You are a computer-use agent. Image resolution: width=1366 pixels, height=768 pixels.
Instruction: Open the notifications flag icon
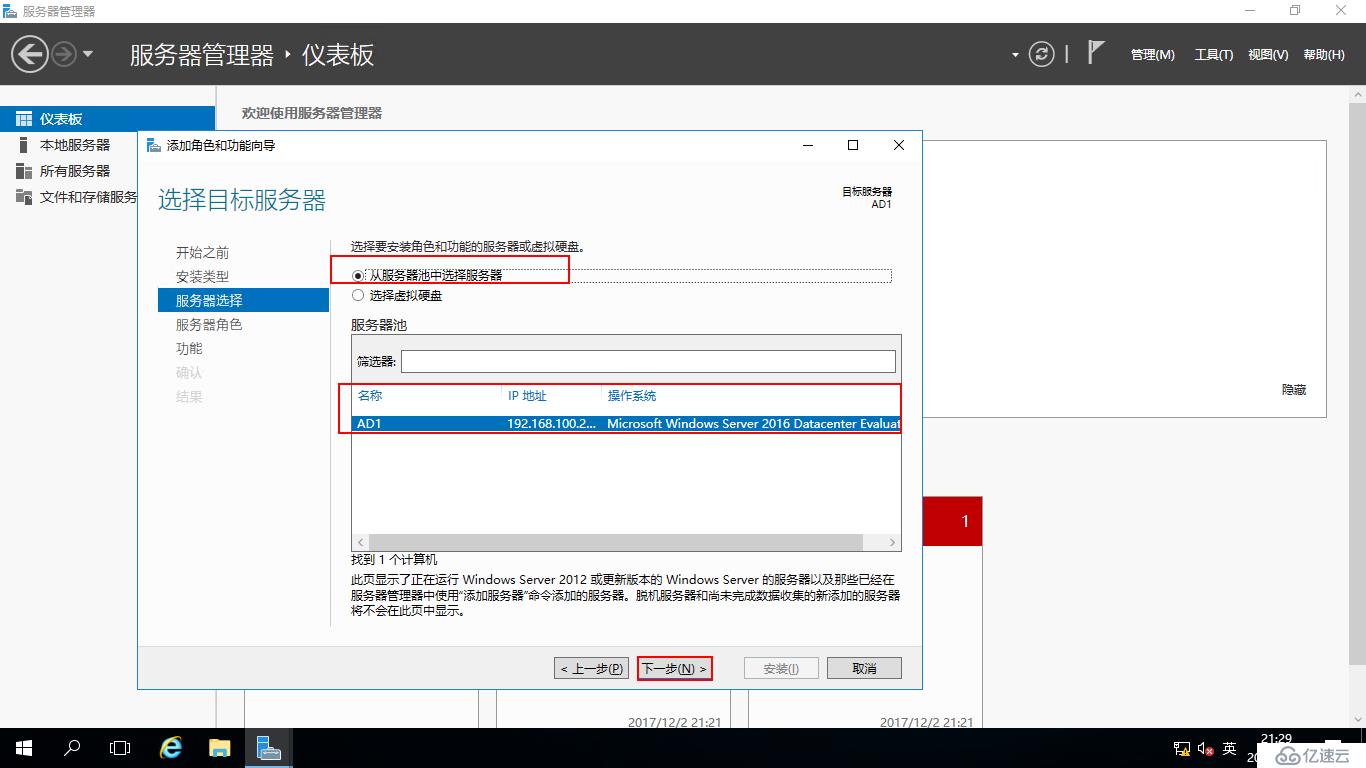tap(1096, 53)
